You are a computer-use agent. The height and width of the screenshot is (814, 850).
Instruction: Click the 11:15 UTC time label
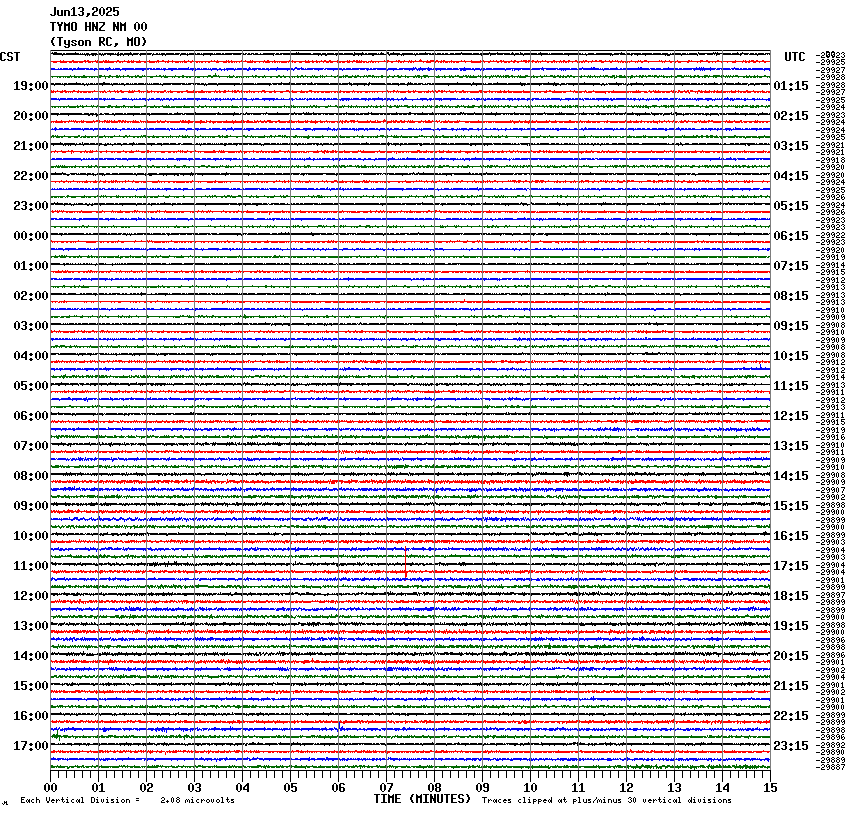[791, 386]
